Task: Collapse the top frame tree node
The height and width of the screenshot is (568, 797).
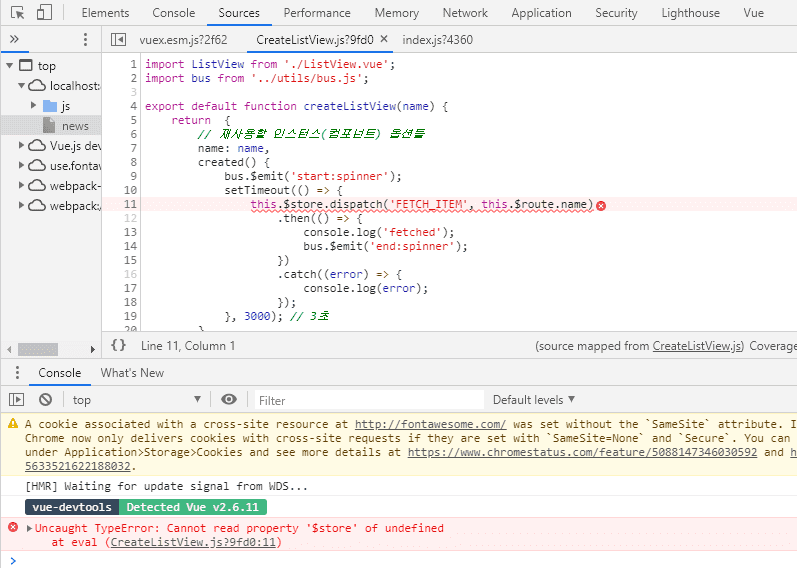Action: [10, 66]
